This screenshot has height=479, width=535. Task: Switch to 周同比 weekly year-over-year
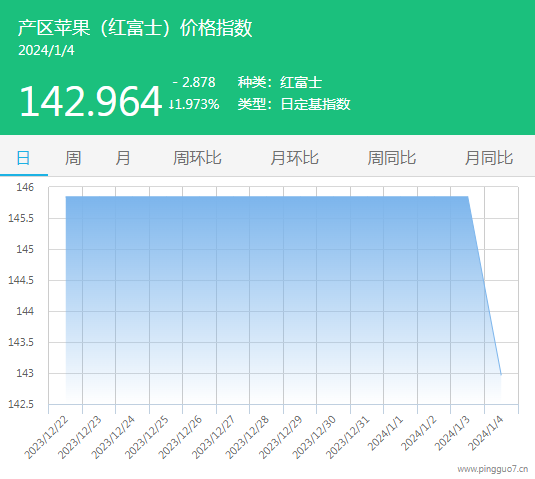click(392, 158)
